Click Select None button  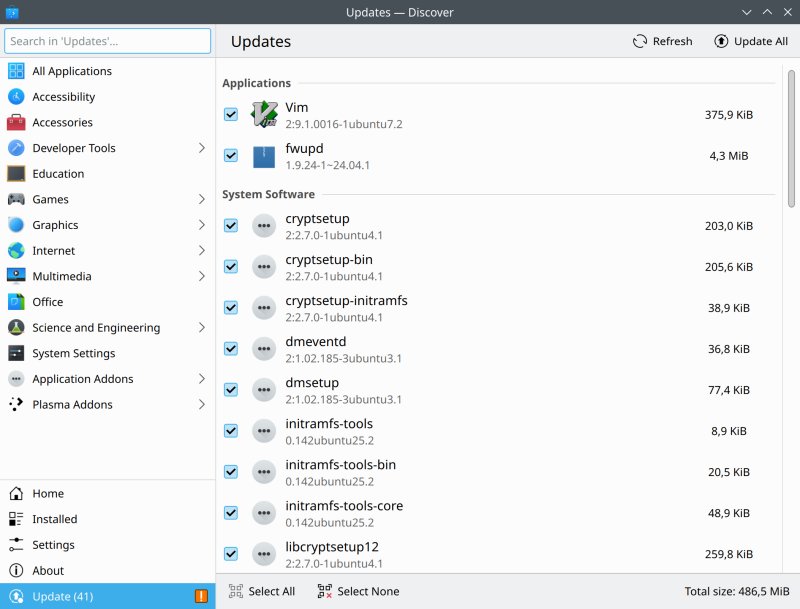tap(358, 591)
